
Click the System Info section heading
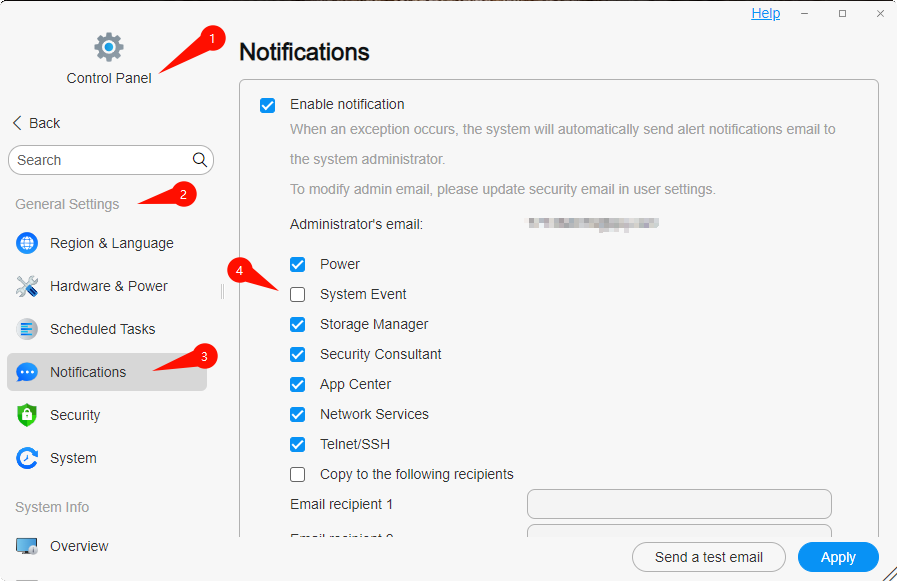(52, 507)
